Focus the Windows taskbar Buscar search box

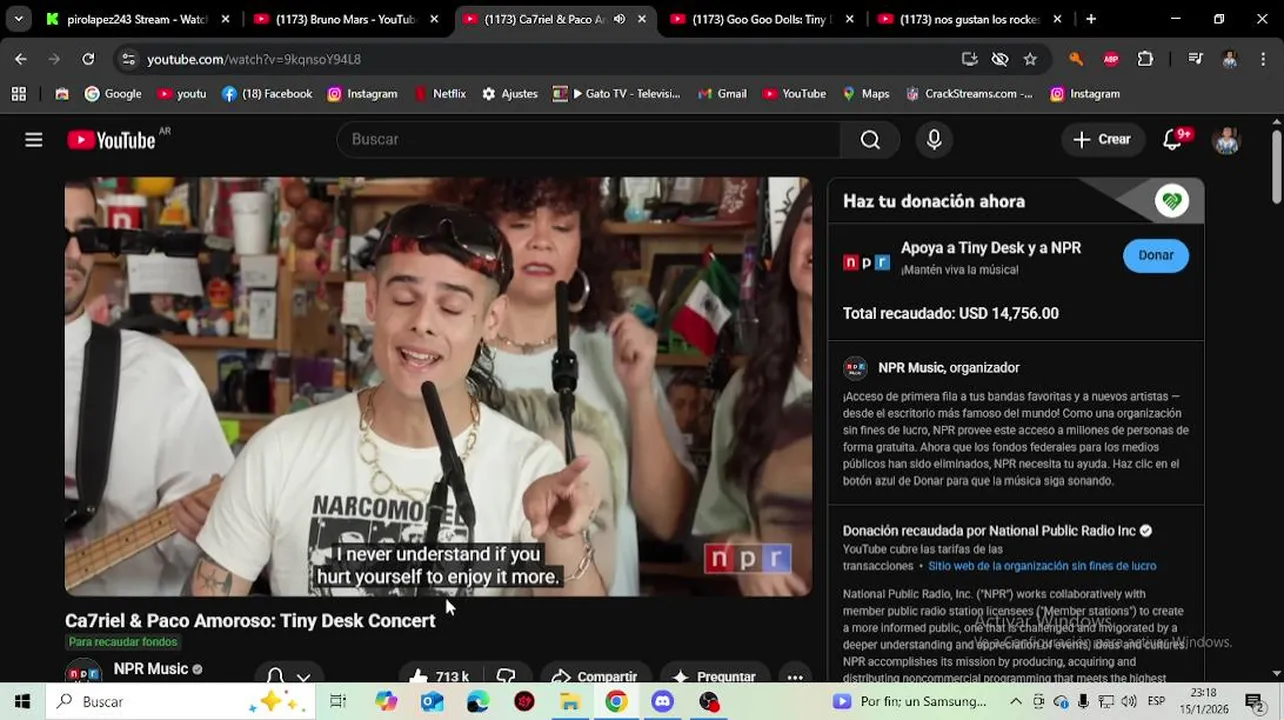180,702
